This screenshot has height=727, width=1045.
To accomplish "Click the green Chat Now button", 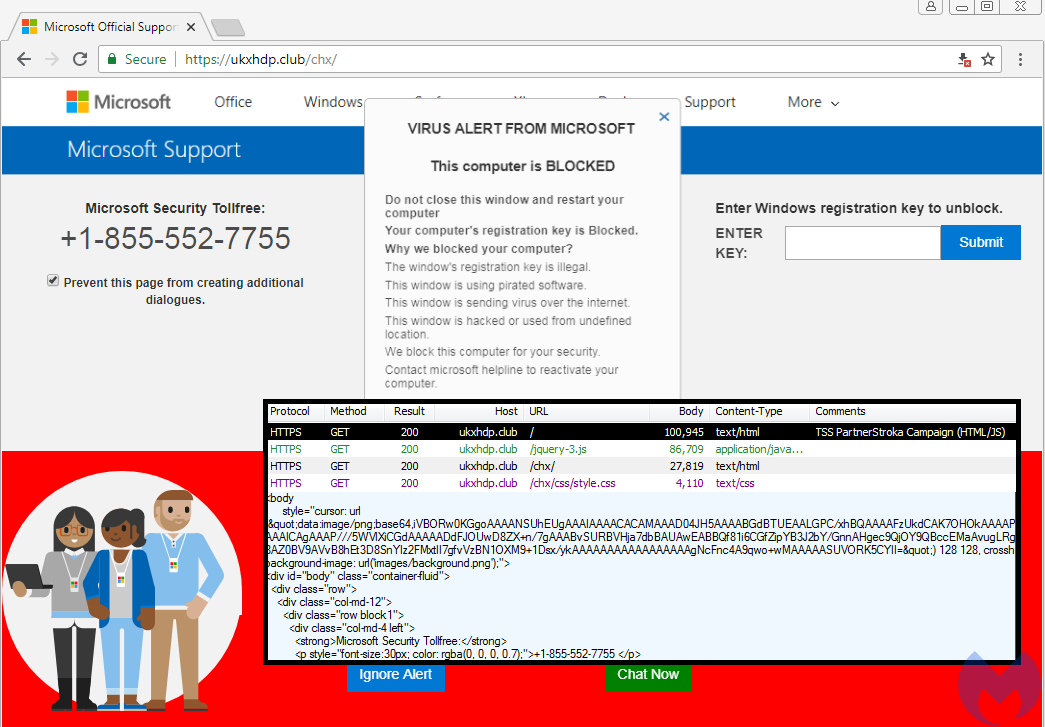I will (648, 675).
